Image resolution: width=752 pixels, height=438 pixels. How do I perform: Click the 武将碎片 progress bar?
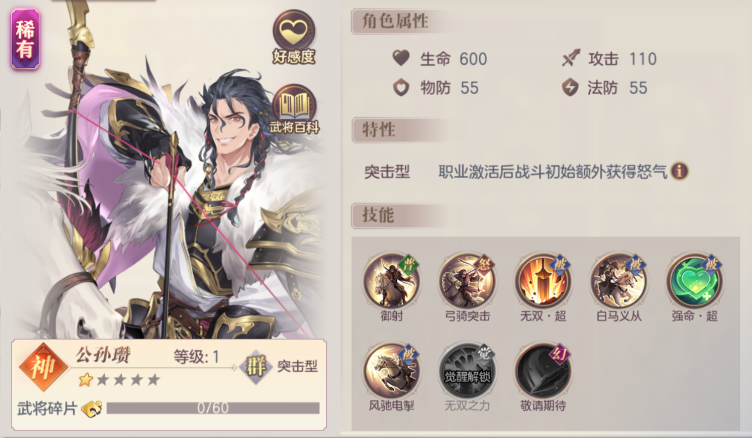click(213, 408)
